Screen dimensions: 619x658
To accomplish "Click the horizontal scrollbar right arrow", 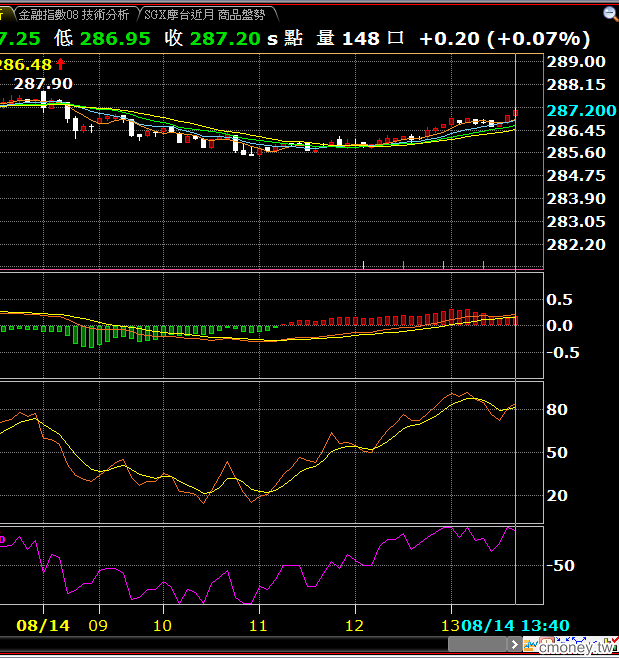I will click(x=514, y=644).
